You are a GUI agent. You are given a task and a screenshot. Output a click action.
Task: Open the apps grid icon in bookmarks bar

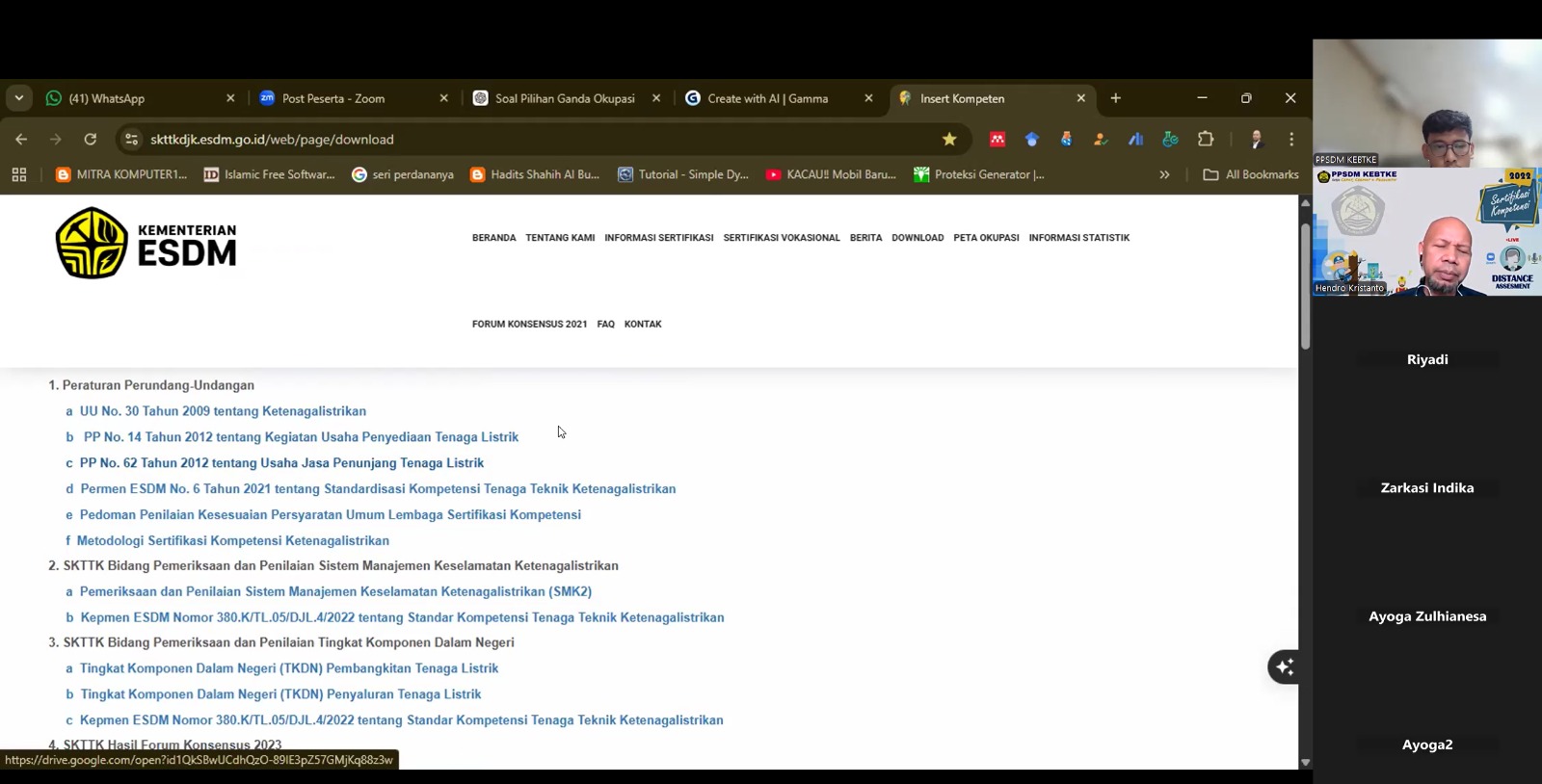tap(19, 174)
